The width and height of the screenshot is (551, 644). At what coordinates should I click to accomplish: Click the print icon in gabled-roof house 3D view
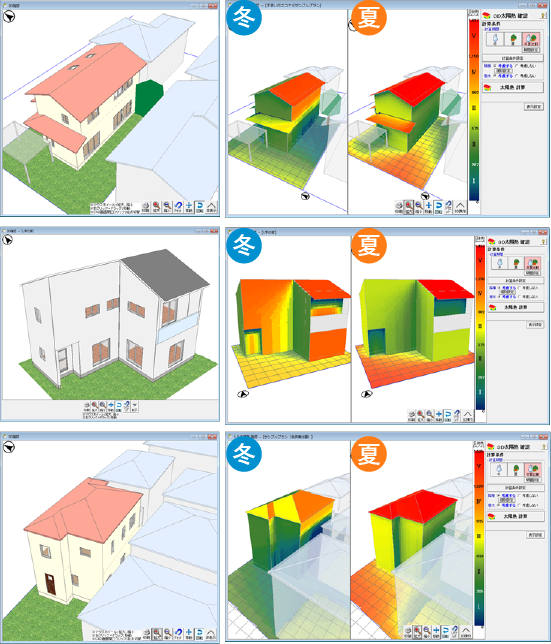pos(145,207)
